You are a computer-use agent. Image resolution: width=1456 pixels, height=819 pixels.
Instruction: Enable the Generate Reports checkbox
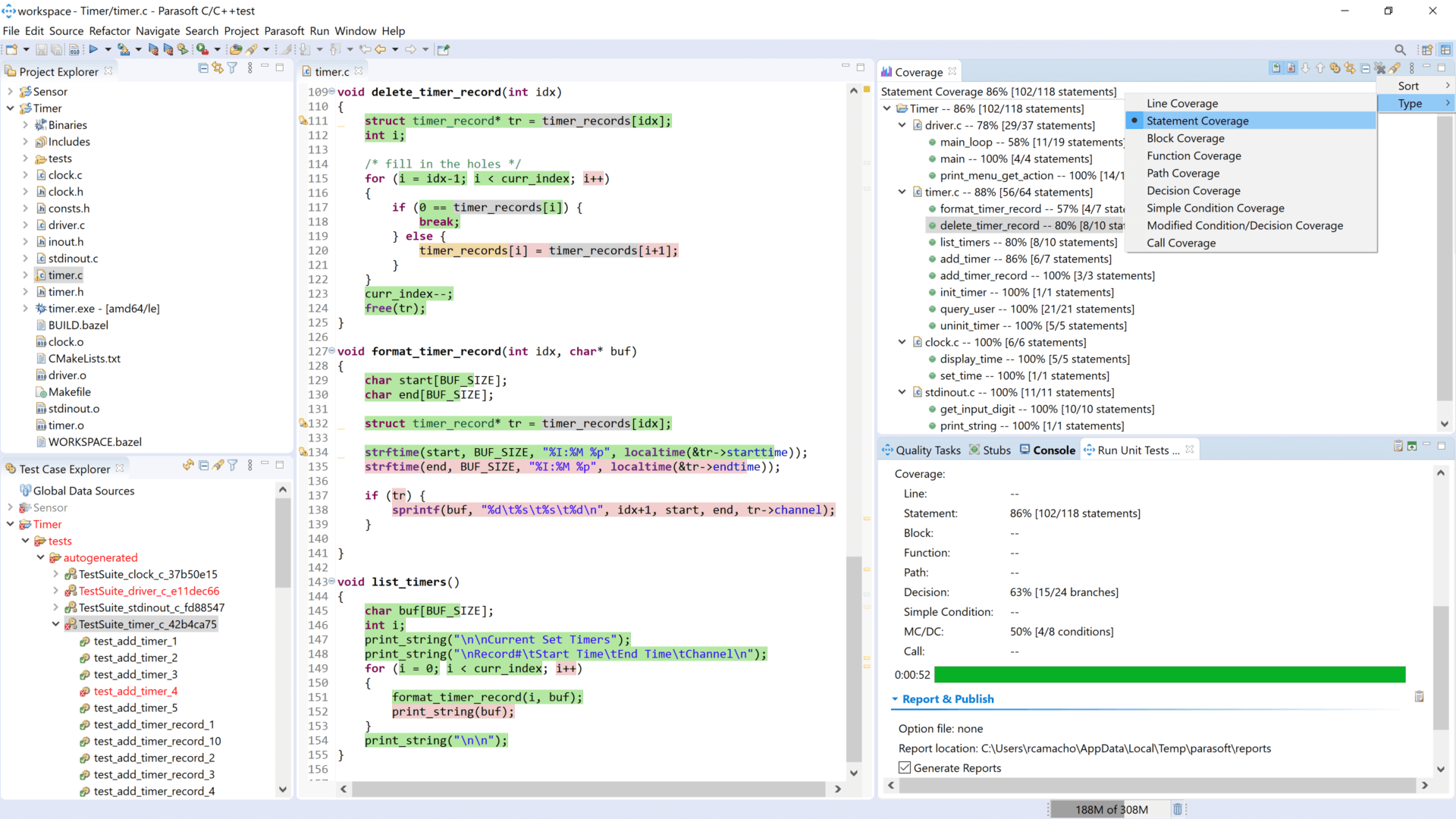click(904, 767)
